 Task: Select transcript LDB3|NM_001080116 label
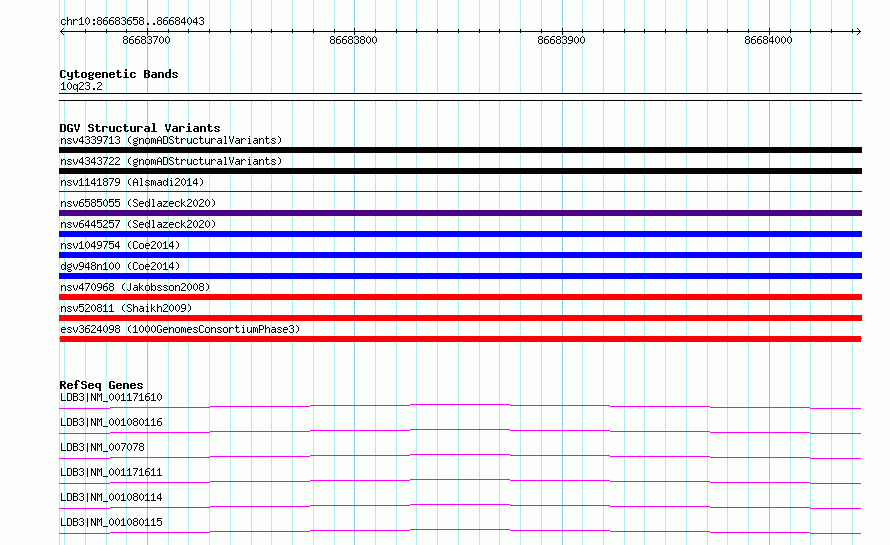point(111,422)
